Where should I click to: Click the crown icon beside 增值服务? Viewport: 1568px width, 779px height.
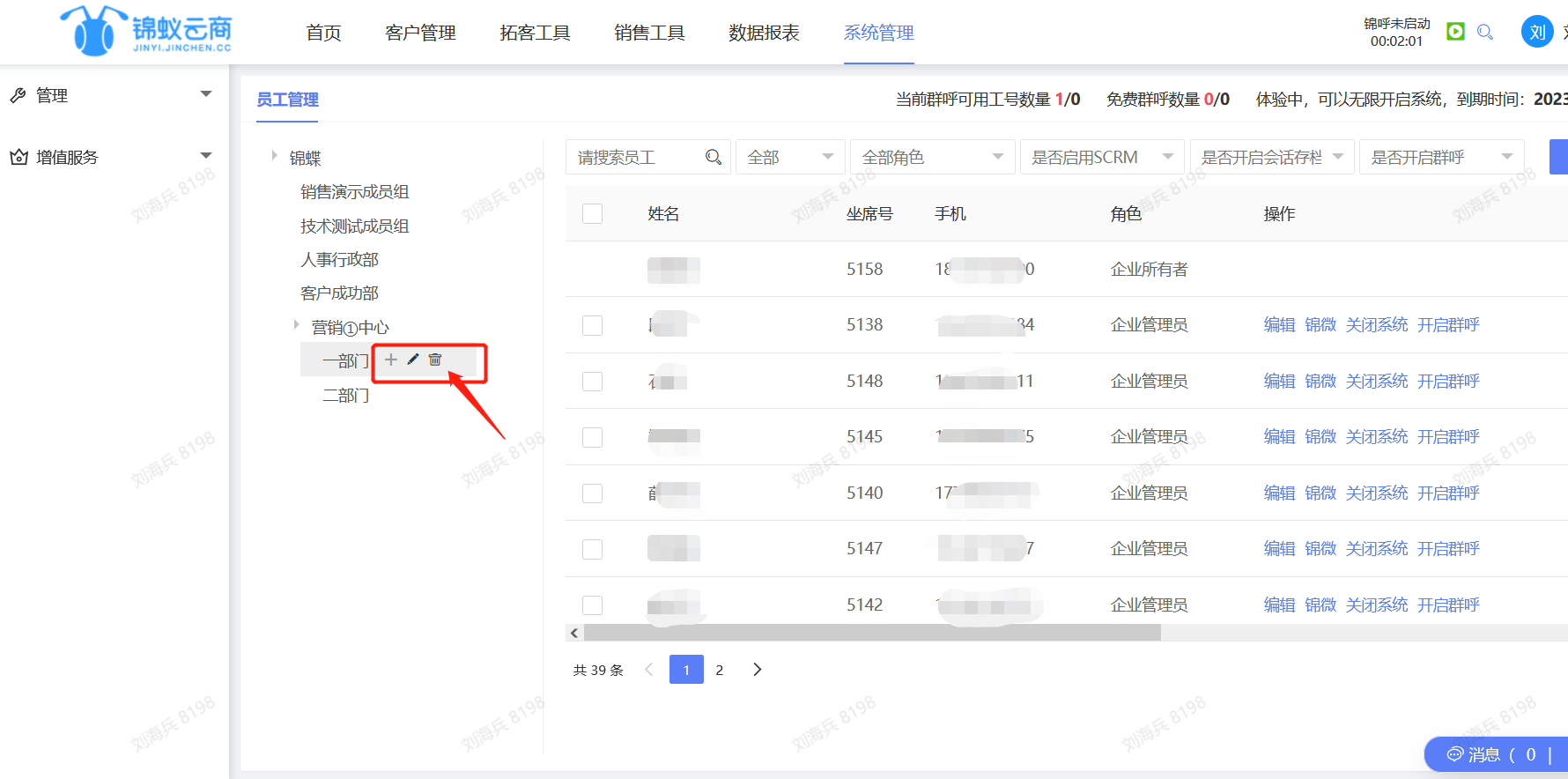(x=18, y=157)
